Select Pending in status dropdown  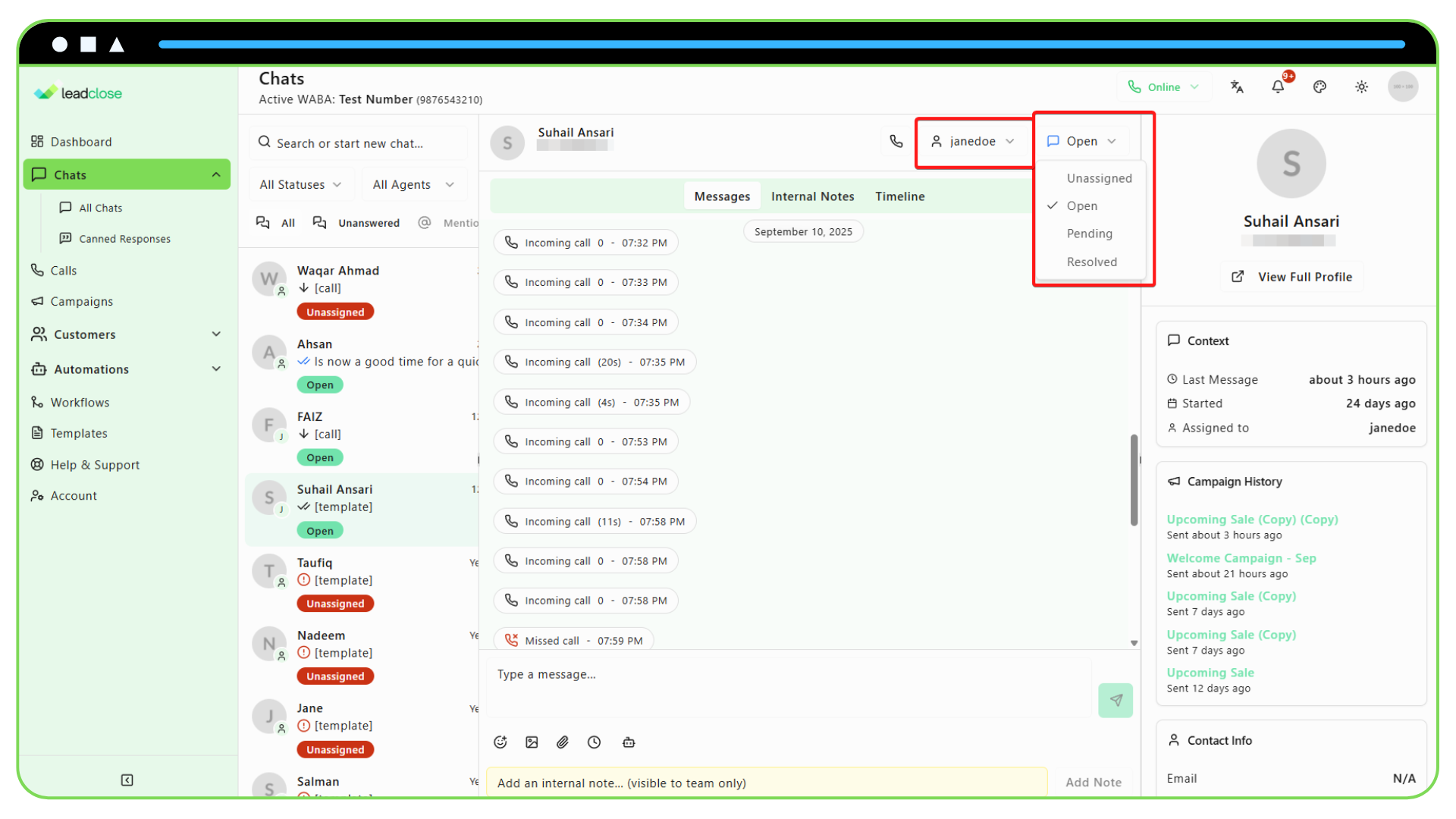tap(1089, 234)
